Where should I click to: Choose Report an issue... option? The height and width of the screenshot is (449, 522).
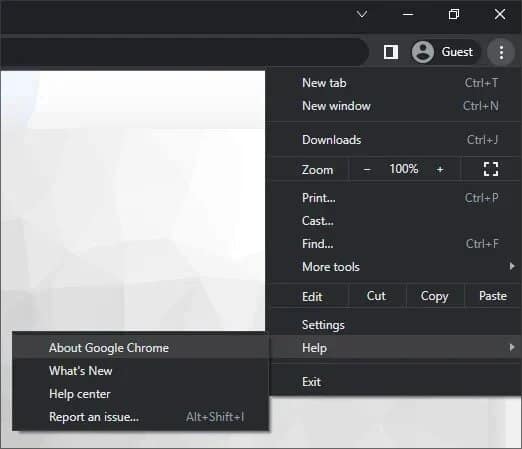140,417
